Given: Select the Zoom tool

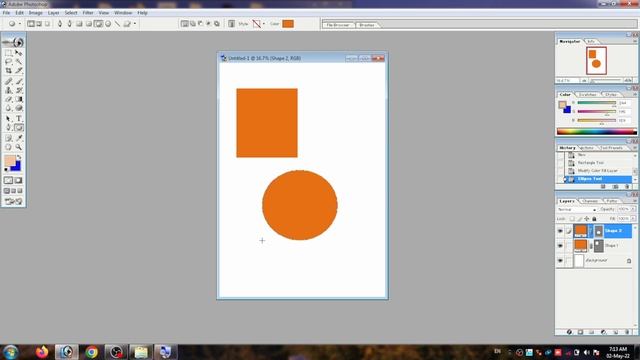Looking at the screenshot, I should pos(18,147).
